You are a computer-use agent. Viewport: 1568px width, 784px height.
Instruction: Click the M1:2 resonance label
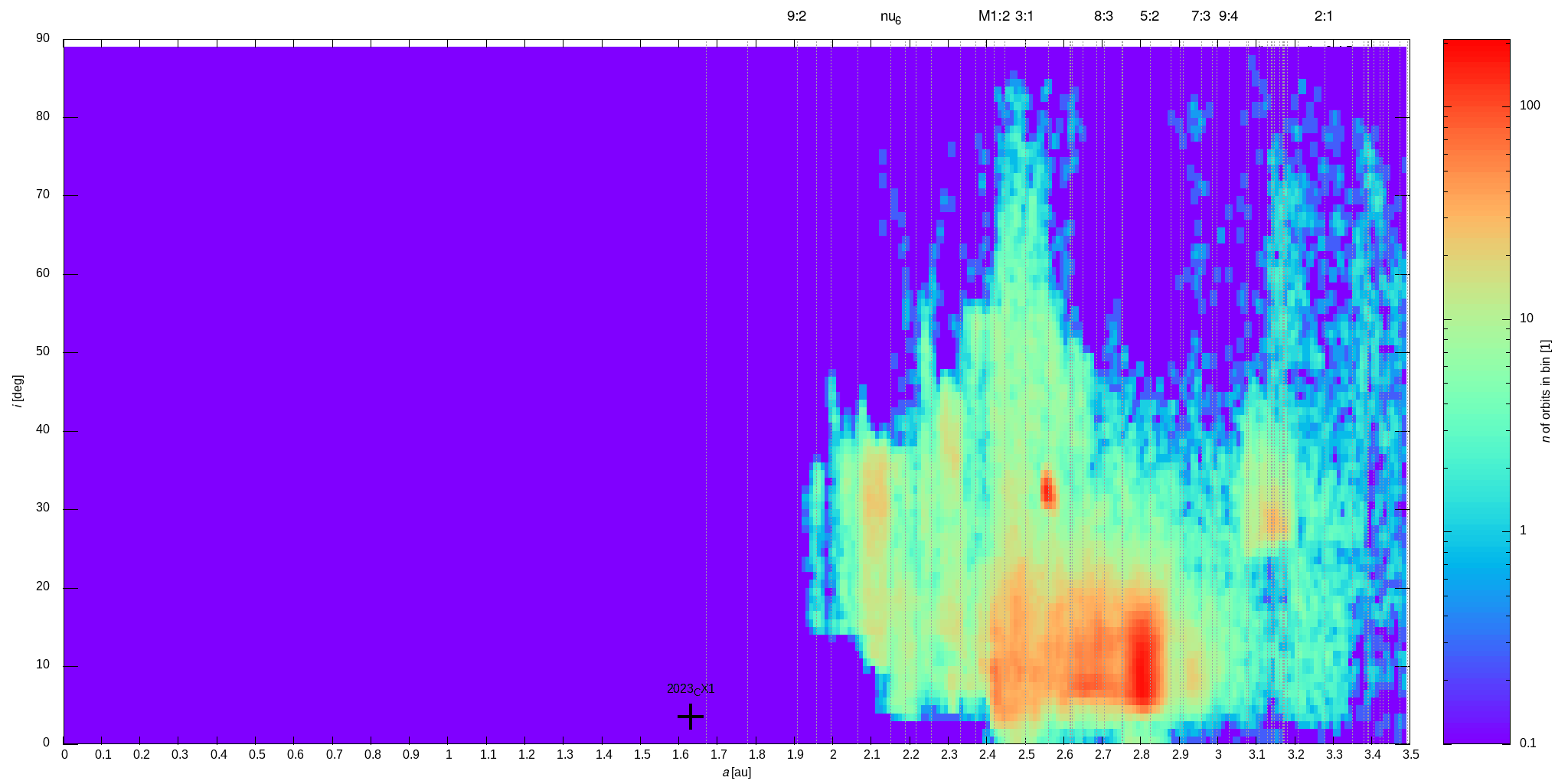994,16
